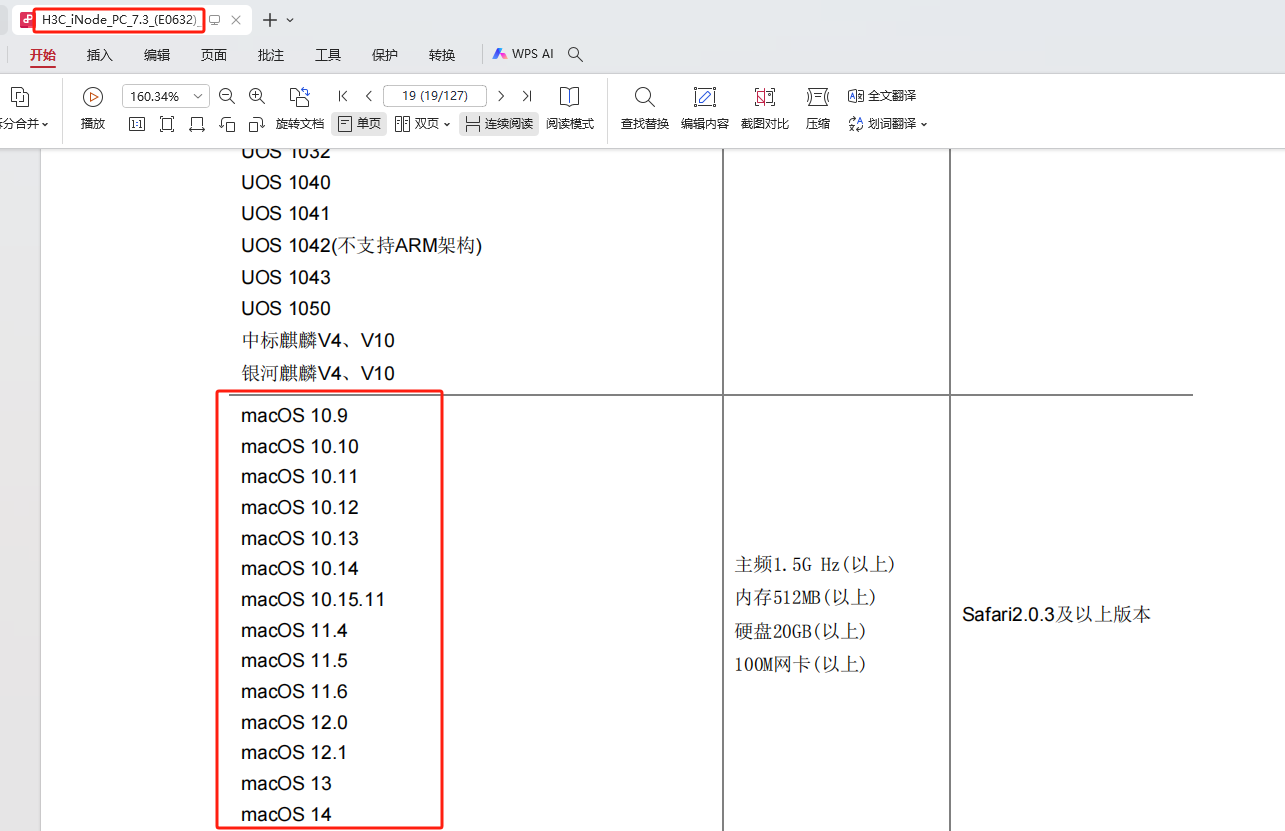Viewport: 1285px width, 831px height.
Task: Click the text "macOS 12.1"
Action: 295,753
